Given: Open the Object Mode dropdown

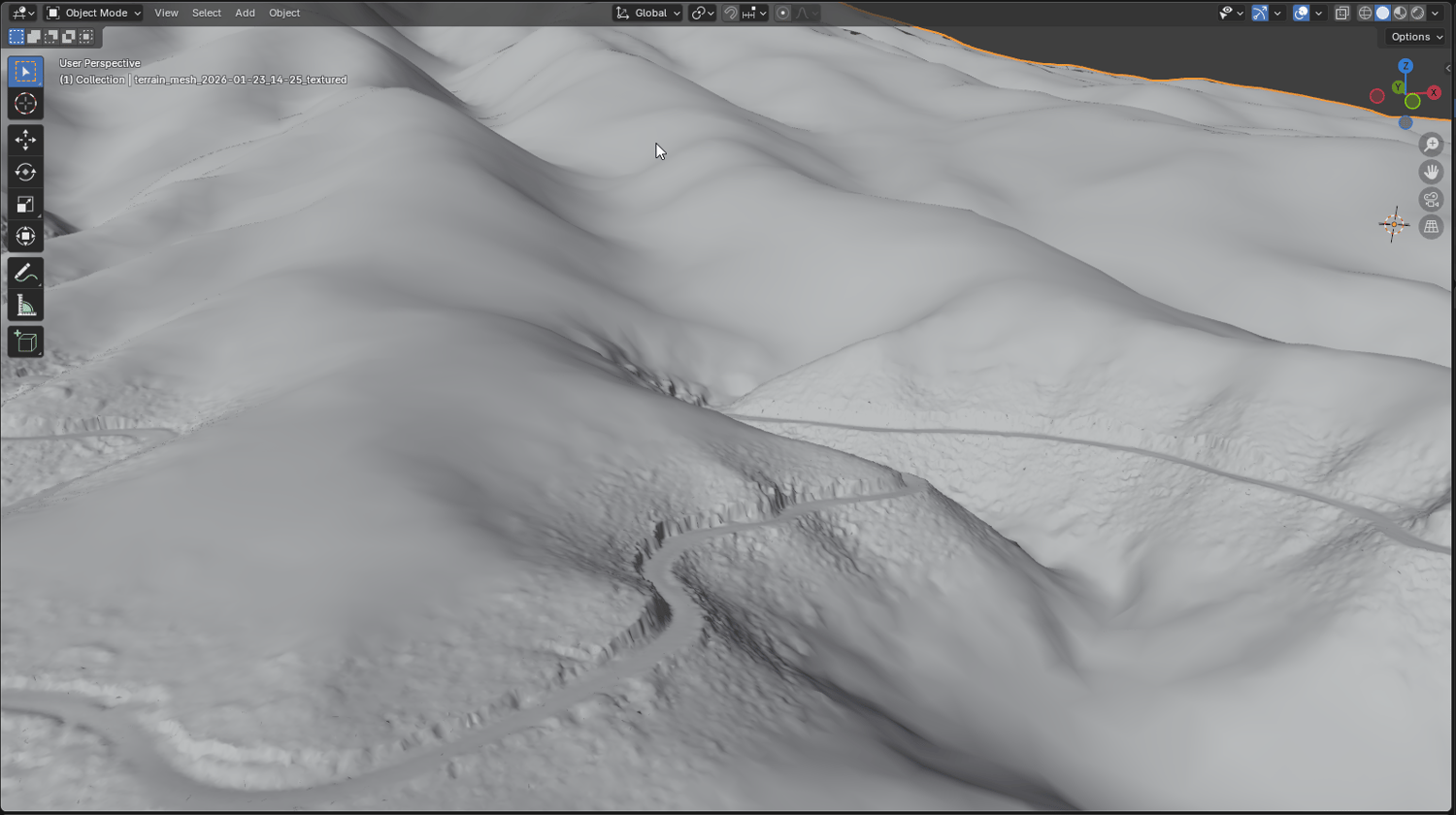Looking at the screenshot, I should (x=93, y=13).
